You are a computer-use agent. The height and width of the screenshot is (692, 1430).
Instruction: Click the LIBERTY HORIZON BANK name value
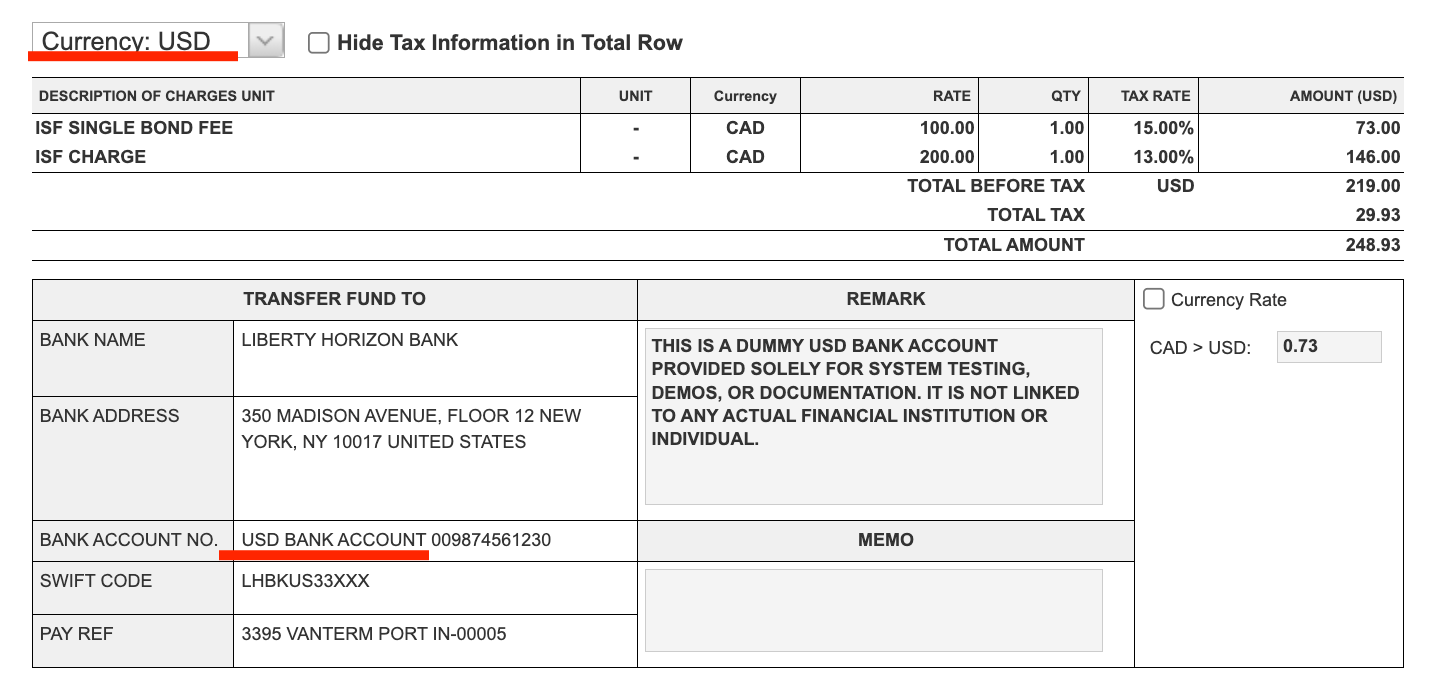(x=349, y=340)
